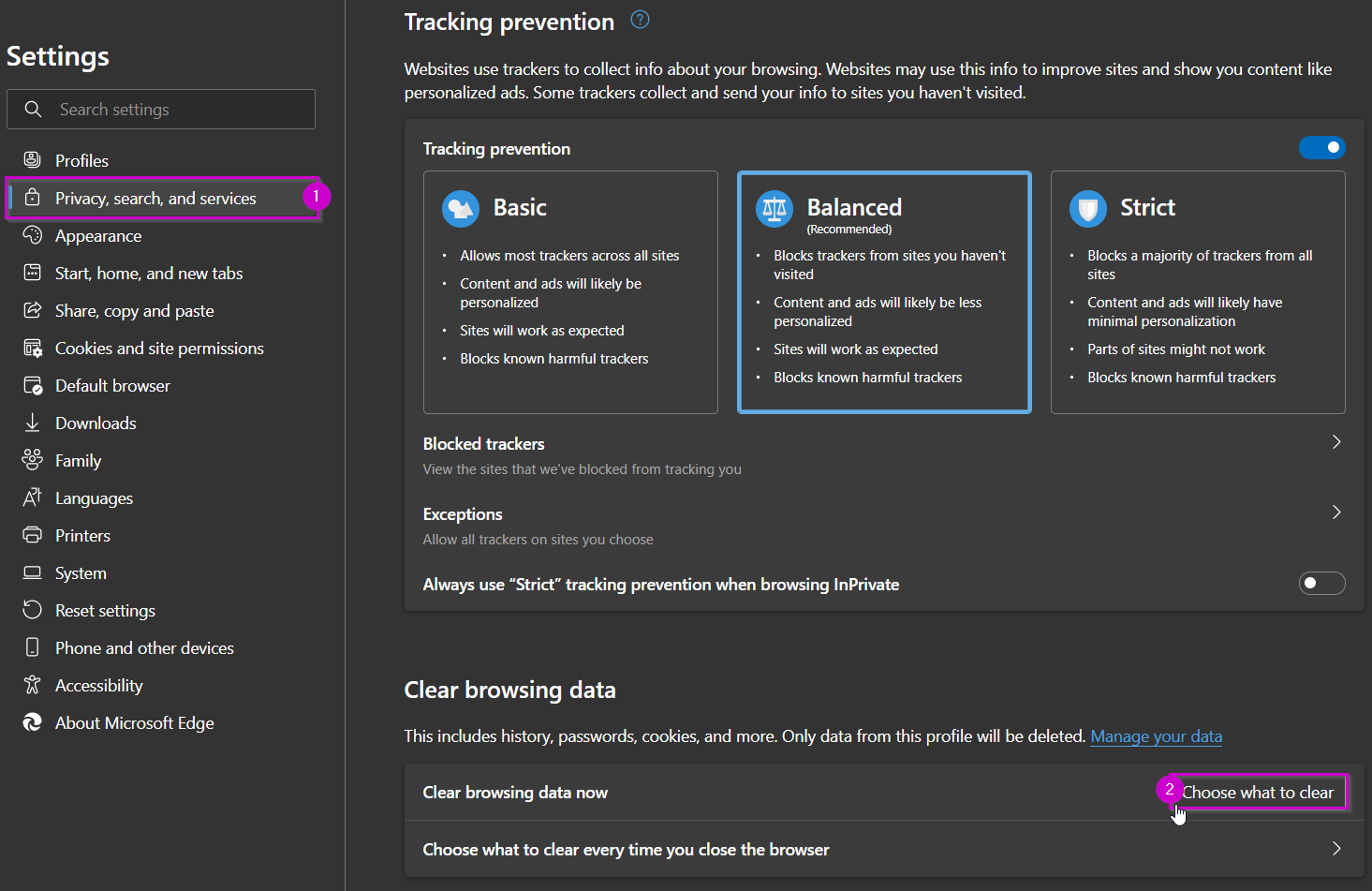
Task: Click Choose what to clear button
Action: pos(1256,793)
